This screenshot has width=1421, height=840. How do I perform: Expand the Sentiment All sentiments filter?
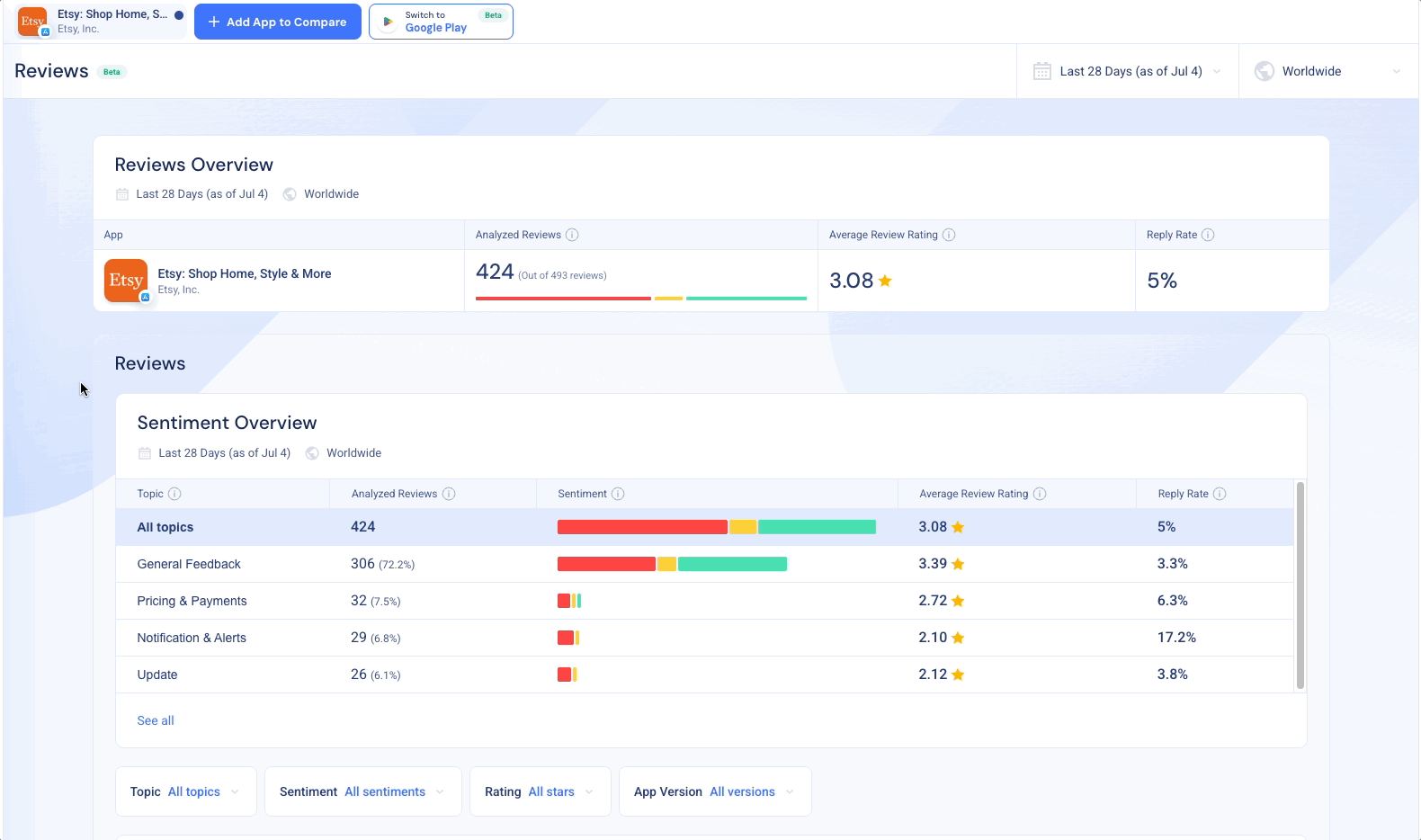point(363,791)
